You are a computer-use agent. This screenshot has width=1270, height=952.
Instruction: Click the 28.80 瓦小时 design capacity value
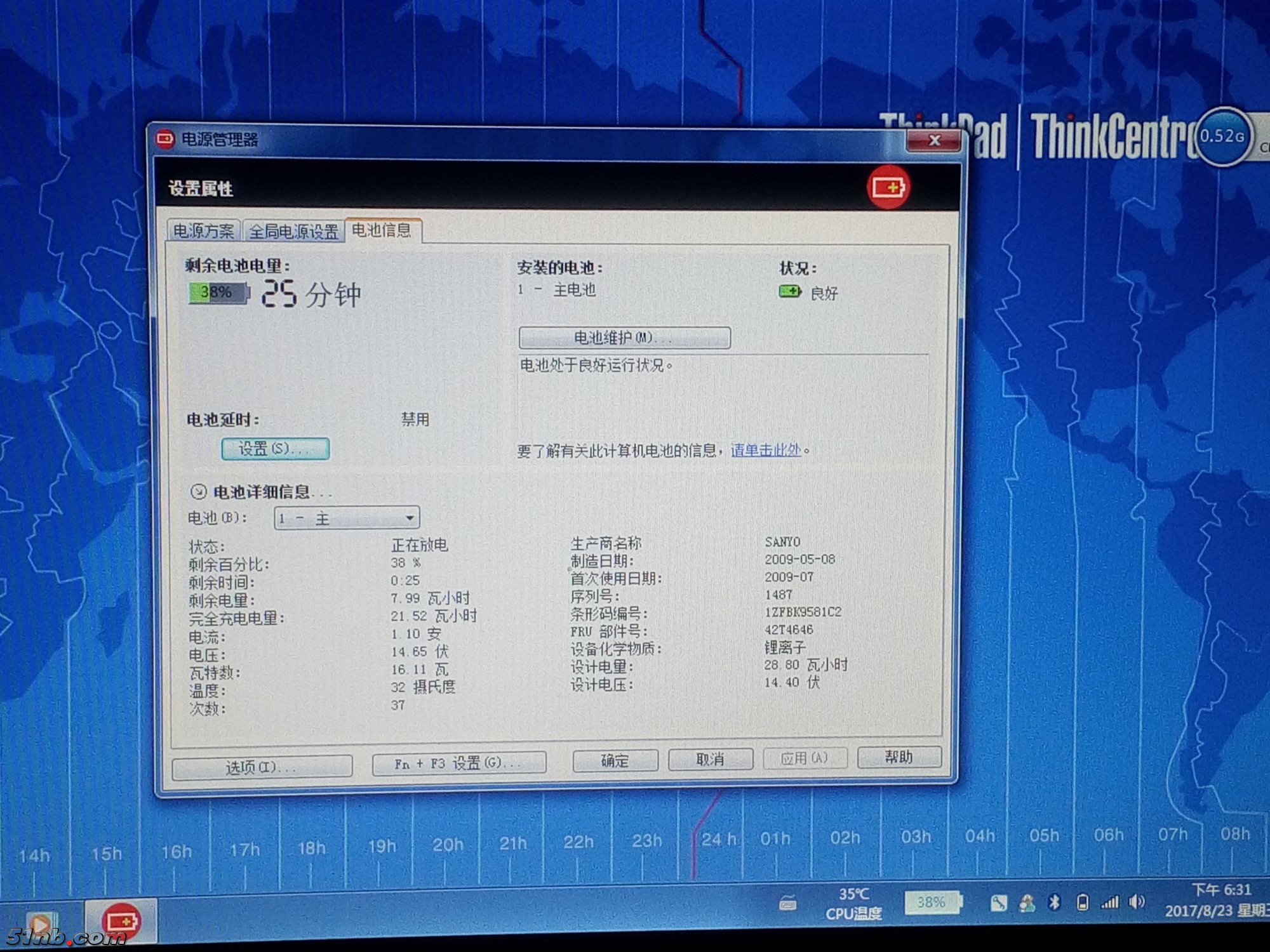806,664
